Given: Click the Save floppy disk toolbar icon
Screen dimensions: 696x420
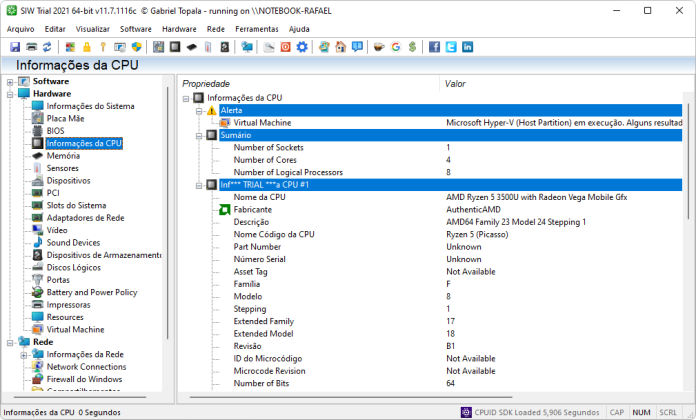Looking at the screenshot, I should pos(15,47).
